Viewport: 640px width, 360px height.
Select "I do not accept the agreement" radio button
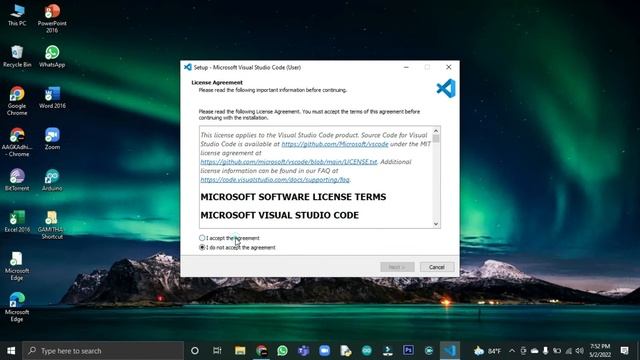pos(202,247)
